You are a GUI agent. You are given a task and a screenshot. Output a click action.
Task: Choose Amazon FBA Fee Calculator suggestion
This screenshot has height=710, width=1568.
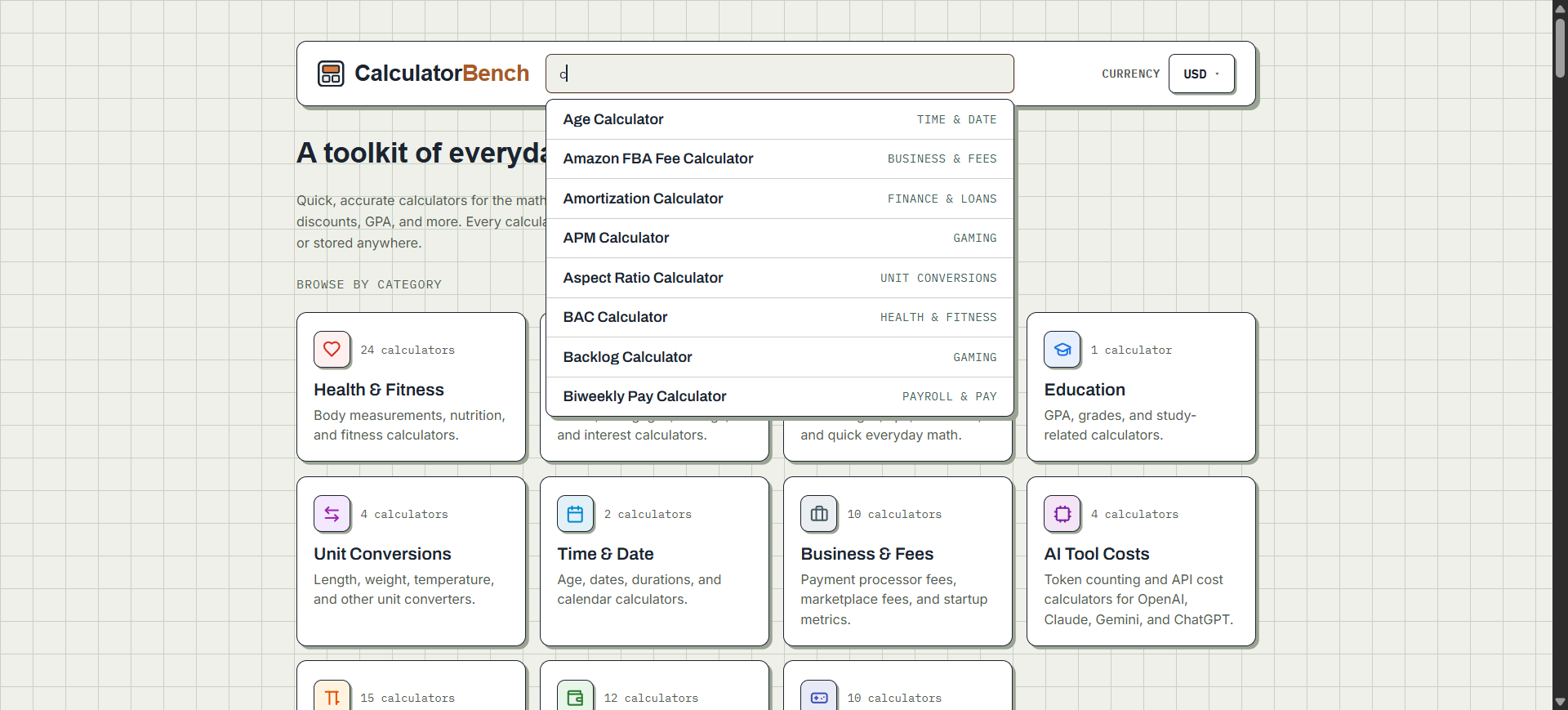point(780,159)
